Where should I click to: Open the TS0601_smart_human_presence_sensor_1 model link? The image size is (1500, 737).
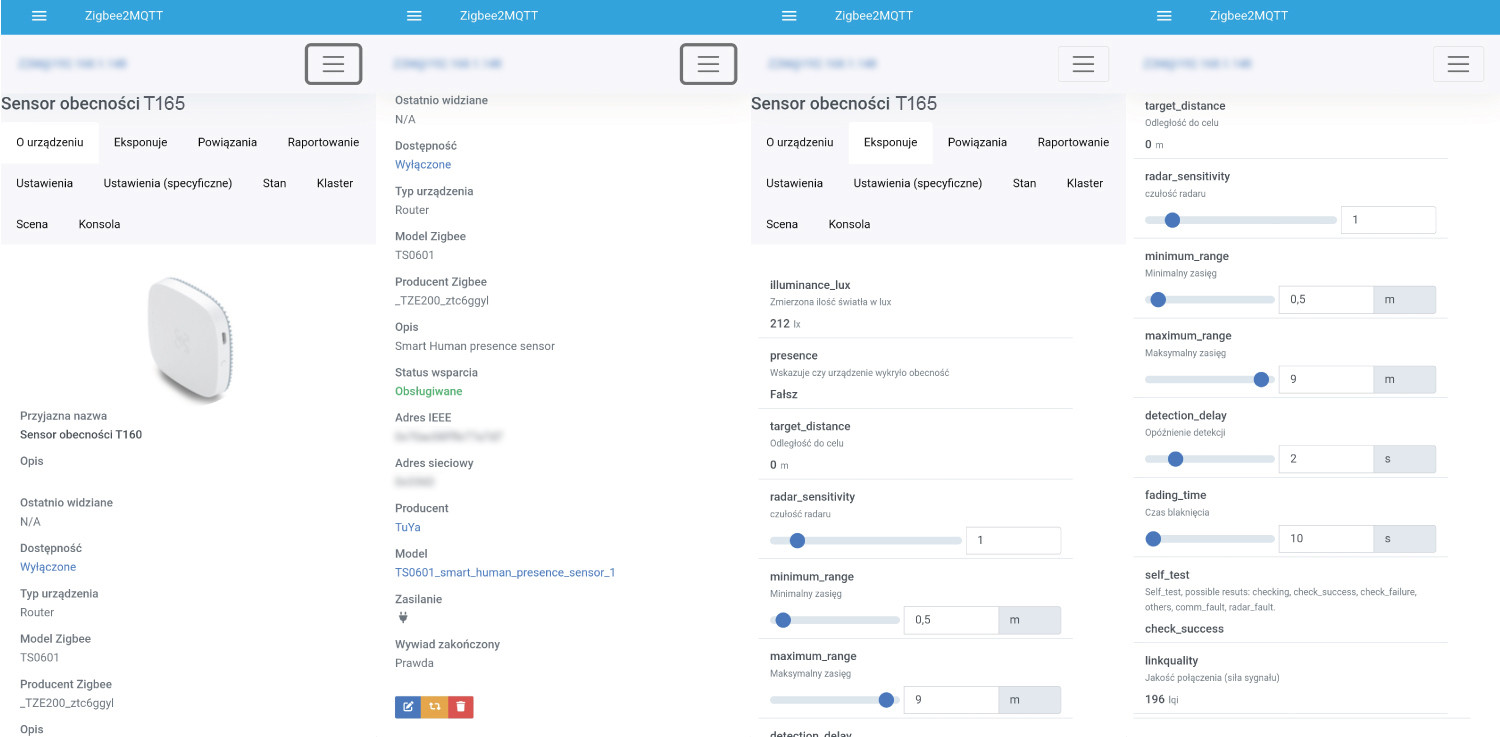tap(505, 573)
